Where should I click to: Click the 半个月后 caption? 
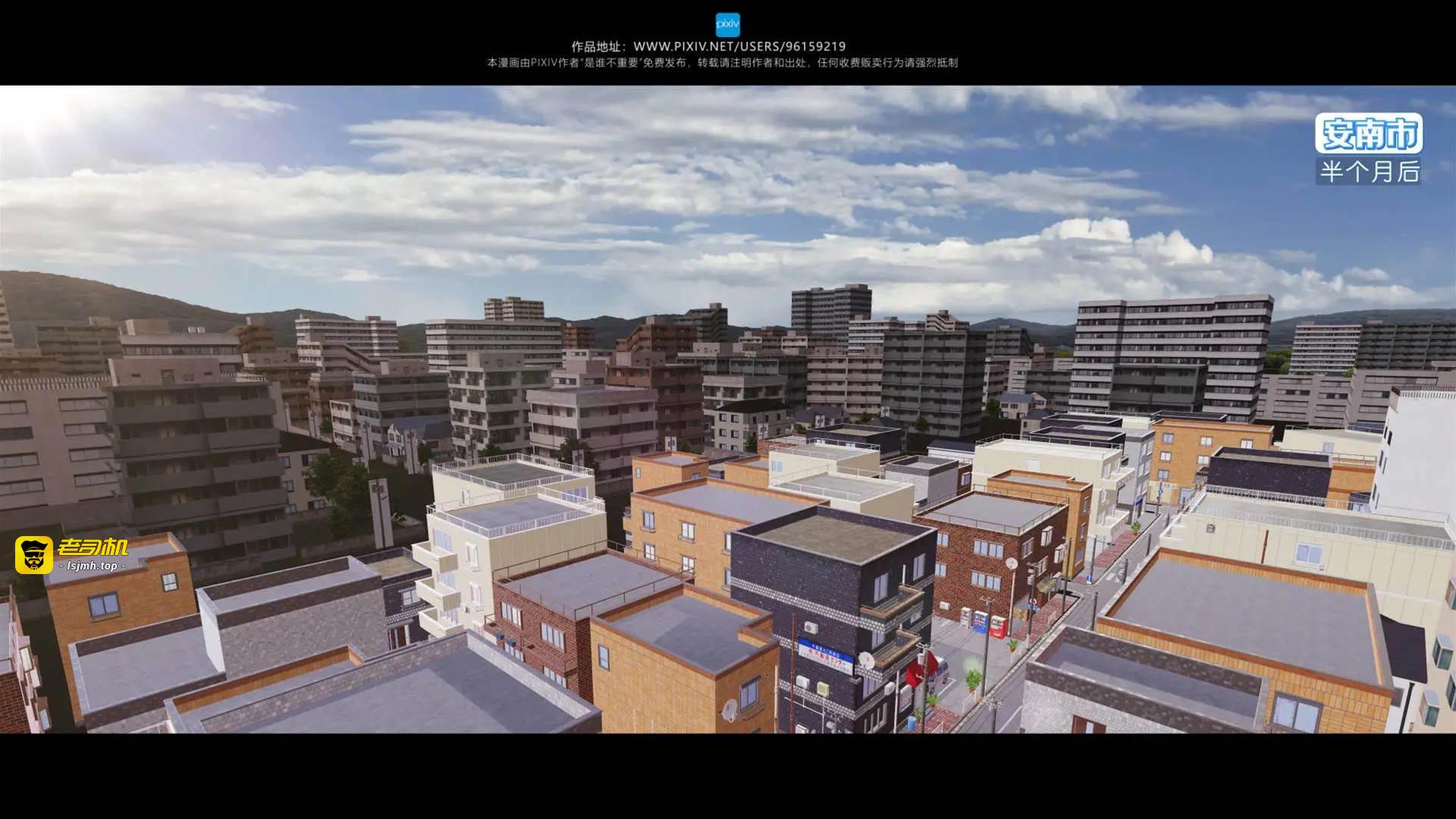click(1369, 171)
